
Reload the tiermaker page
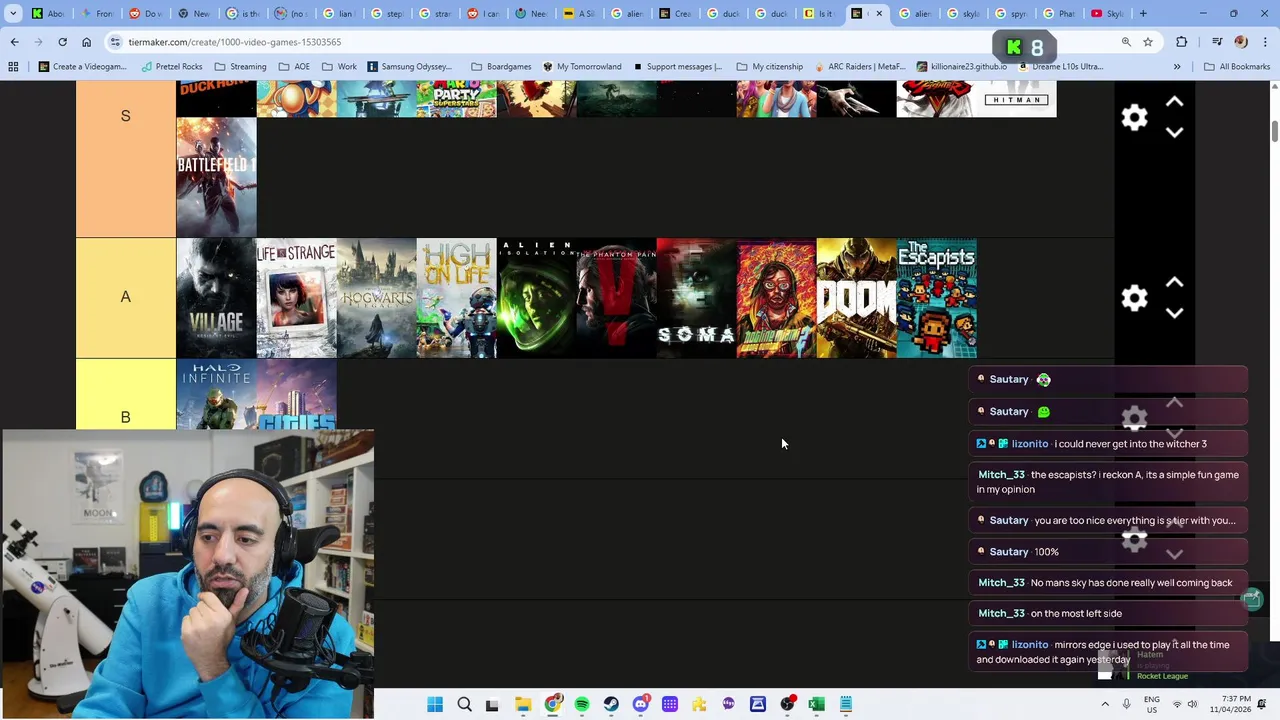point(62,42)
